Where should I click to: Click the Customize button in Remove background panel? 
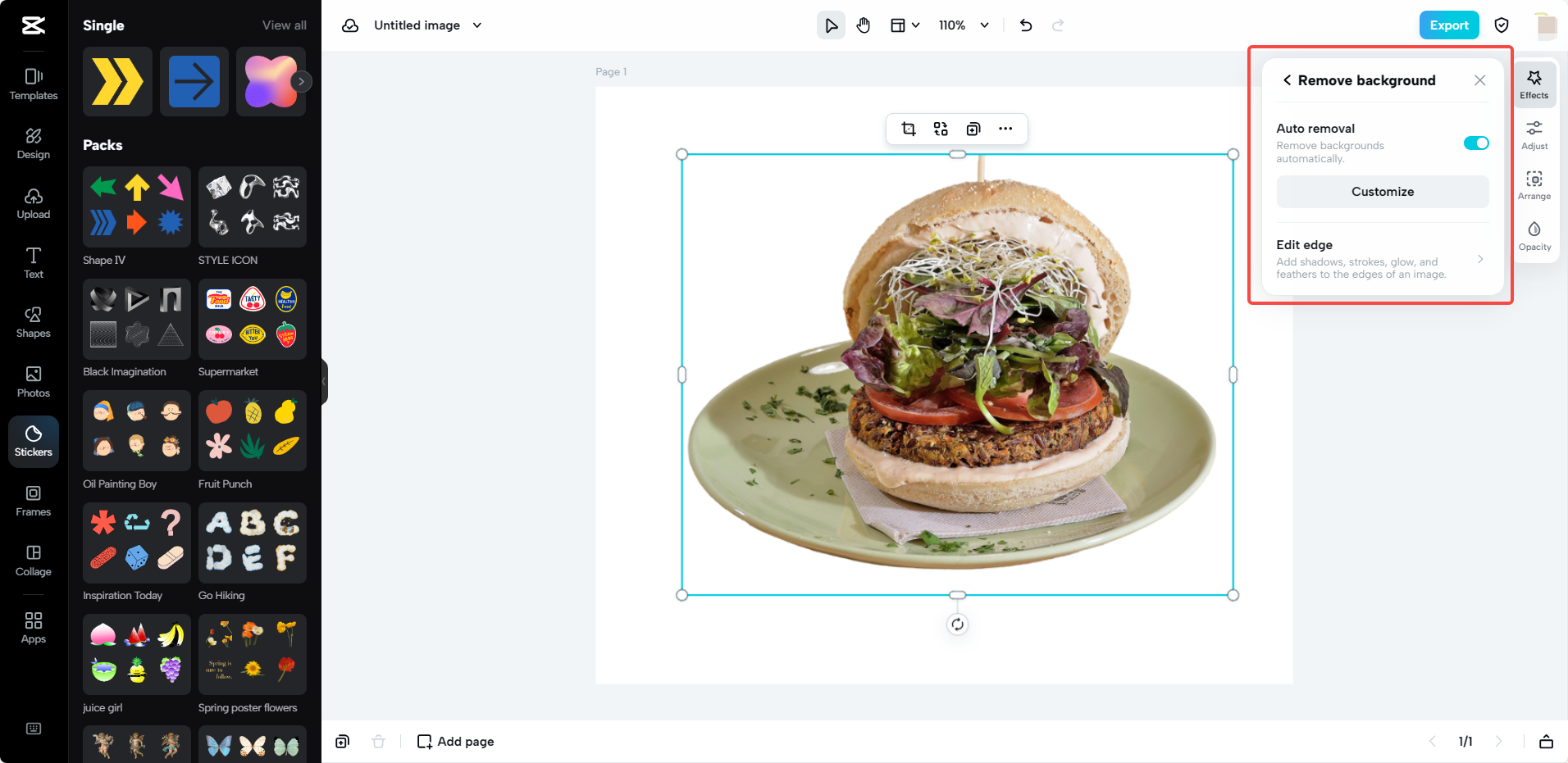[x=1382, y=191]
